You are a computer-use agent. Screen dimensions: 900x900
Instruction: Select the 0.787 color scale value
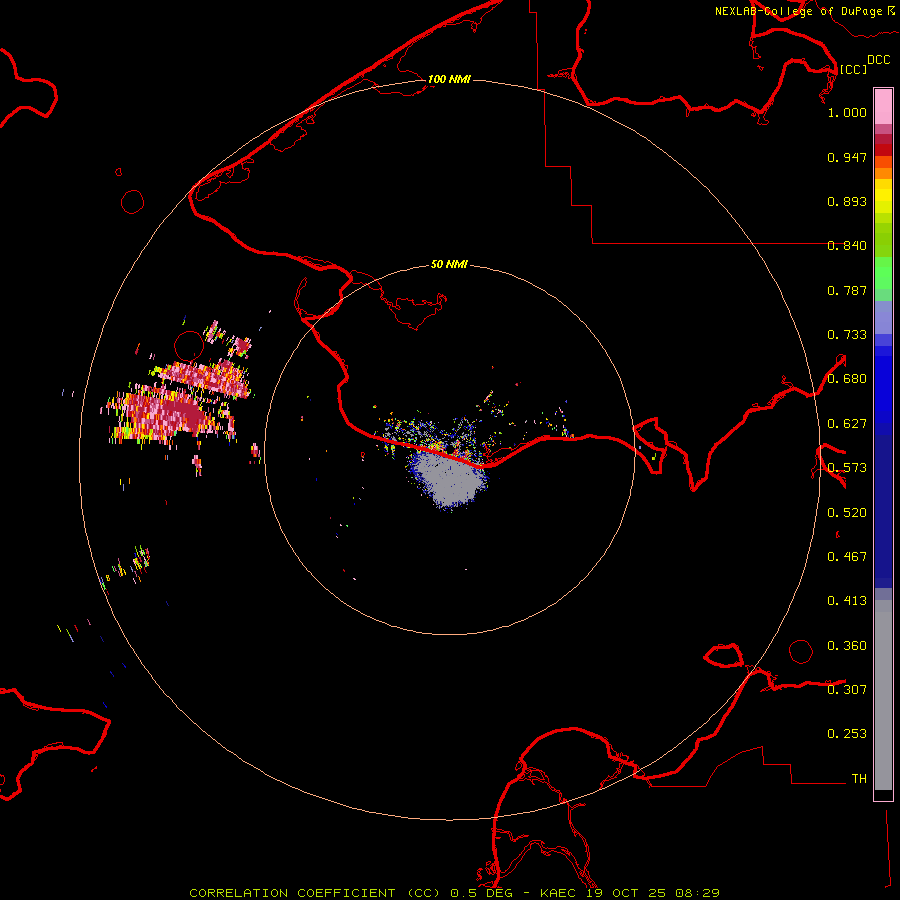[x=847, y=290]
